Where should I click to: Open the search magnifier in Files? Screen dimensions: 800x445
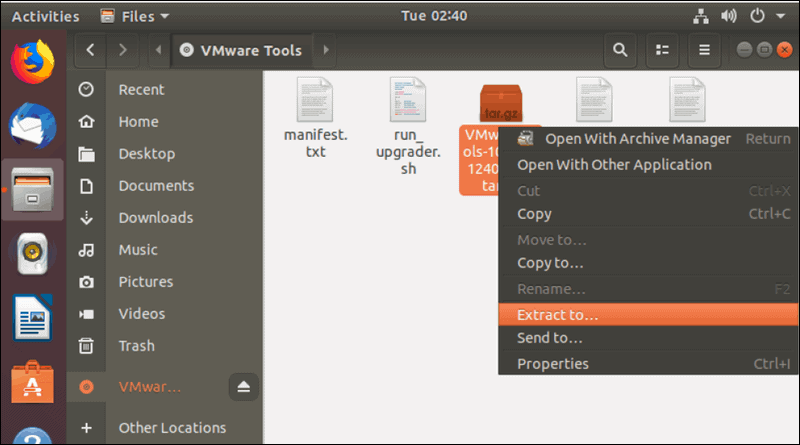click(x=620, y=50)
